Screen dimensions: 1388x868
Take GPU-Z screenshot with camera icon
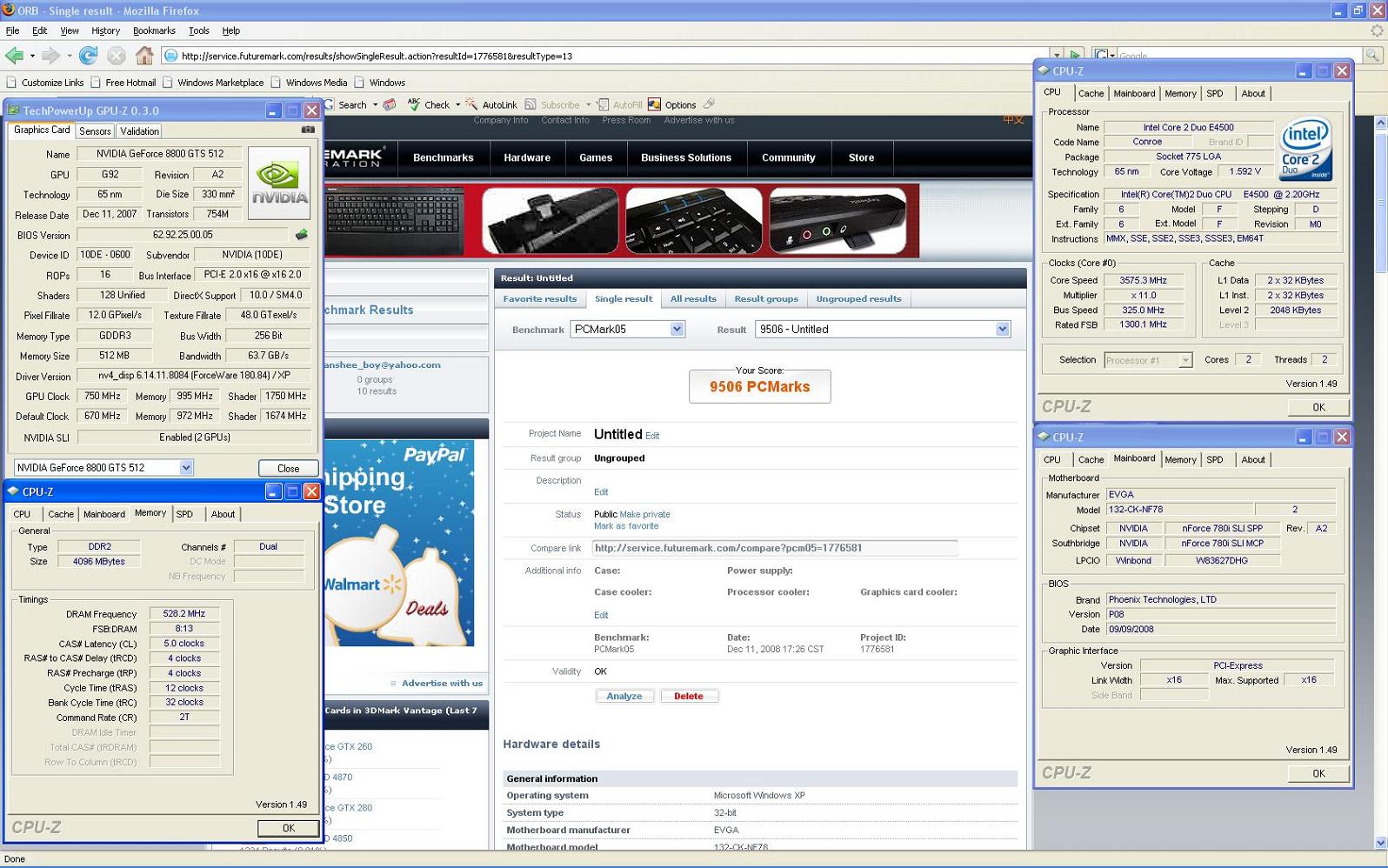coord(308,130)
